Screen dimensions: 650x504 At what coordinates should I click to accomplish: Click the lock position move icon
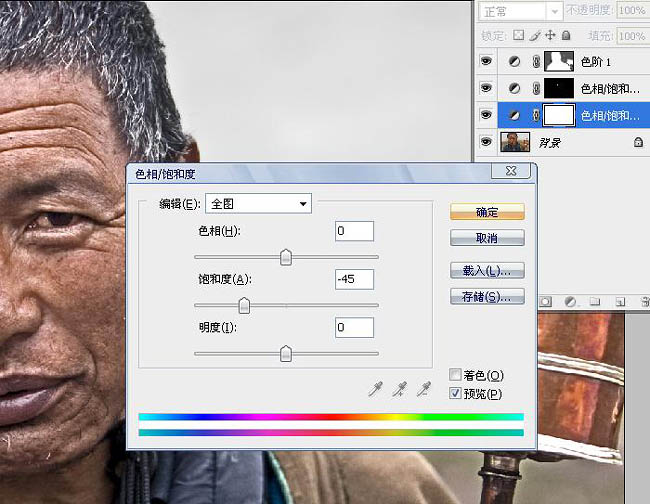tap(549, 35)
